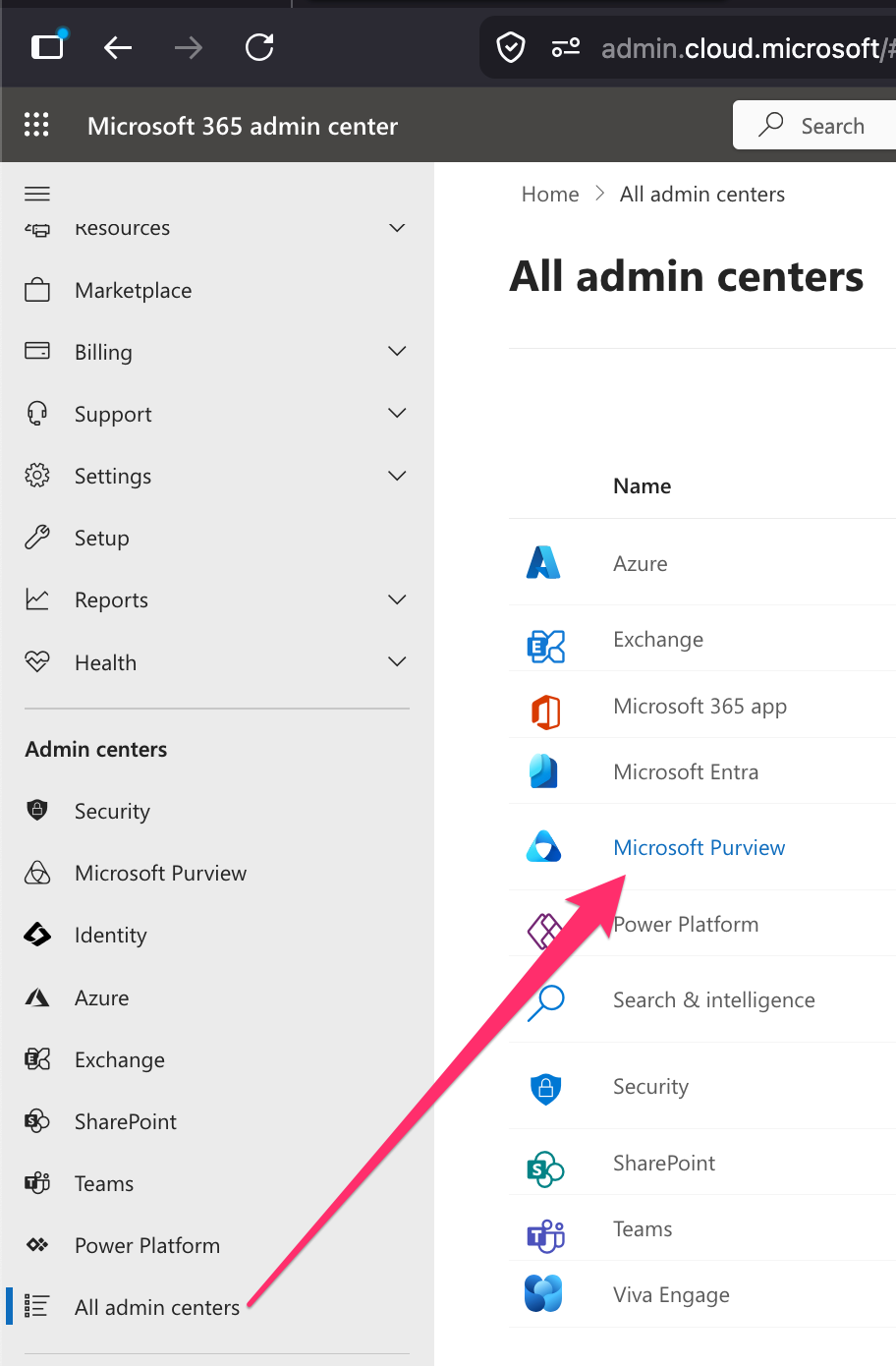Open the app launcher waffle icon
This screenshot has height=1366, width=896.
pyautogui.click(x=36, y=125)
